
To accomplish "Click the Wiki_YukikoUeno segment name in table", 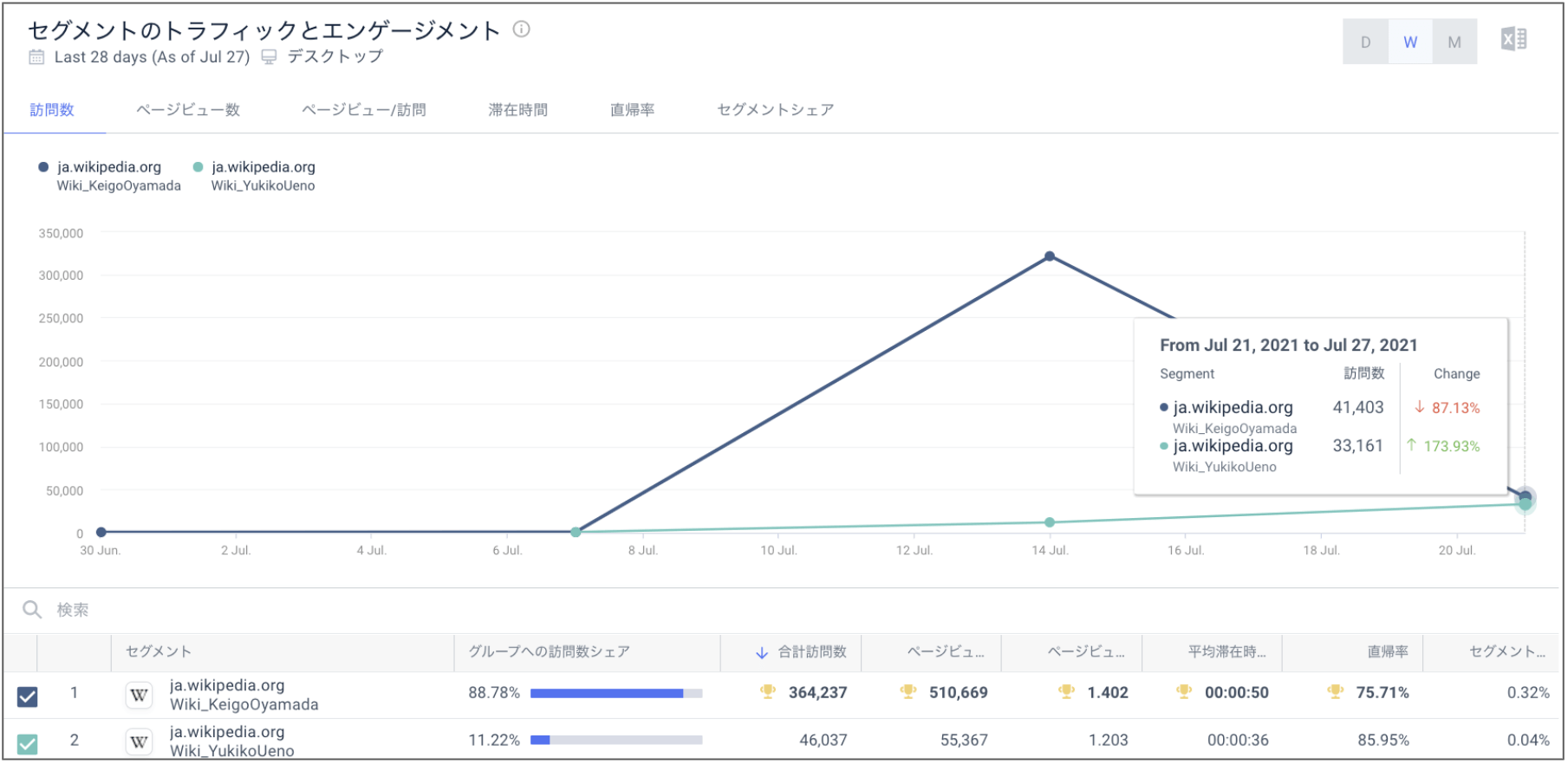I will coord(232,751).
